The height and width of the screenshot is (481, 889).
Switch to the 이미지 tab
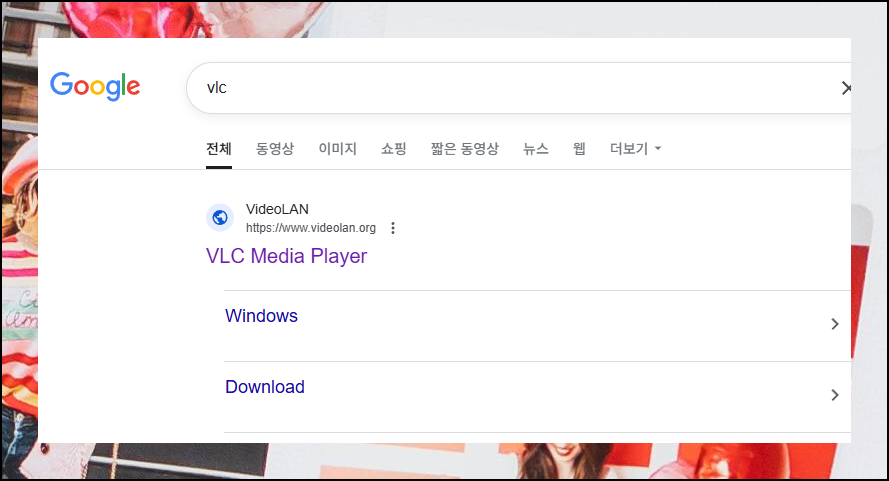point(337,149)
